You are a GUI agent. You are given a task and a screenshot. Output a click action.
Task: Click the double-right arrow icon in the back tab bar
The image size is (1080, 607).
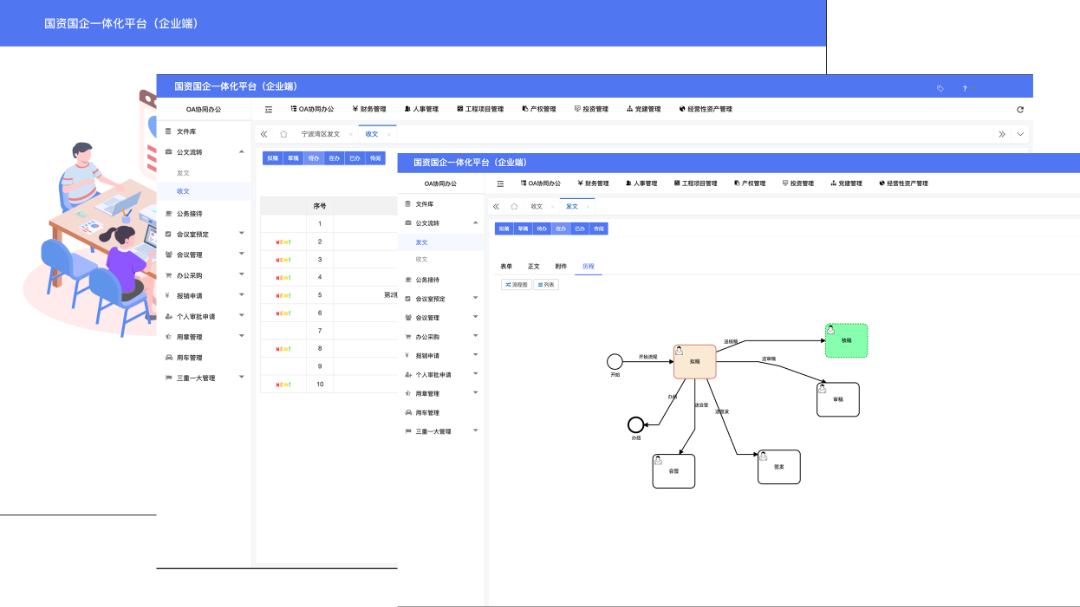click(x=1001, y=134)
